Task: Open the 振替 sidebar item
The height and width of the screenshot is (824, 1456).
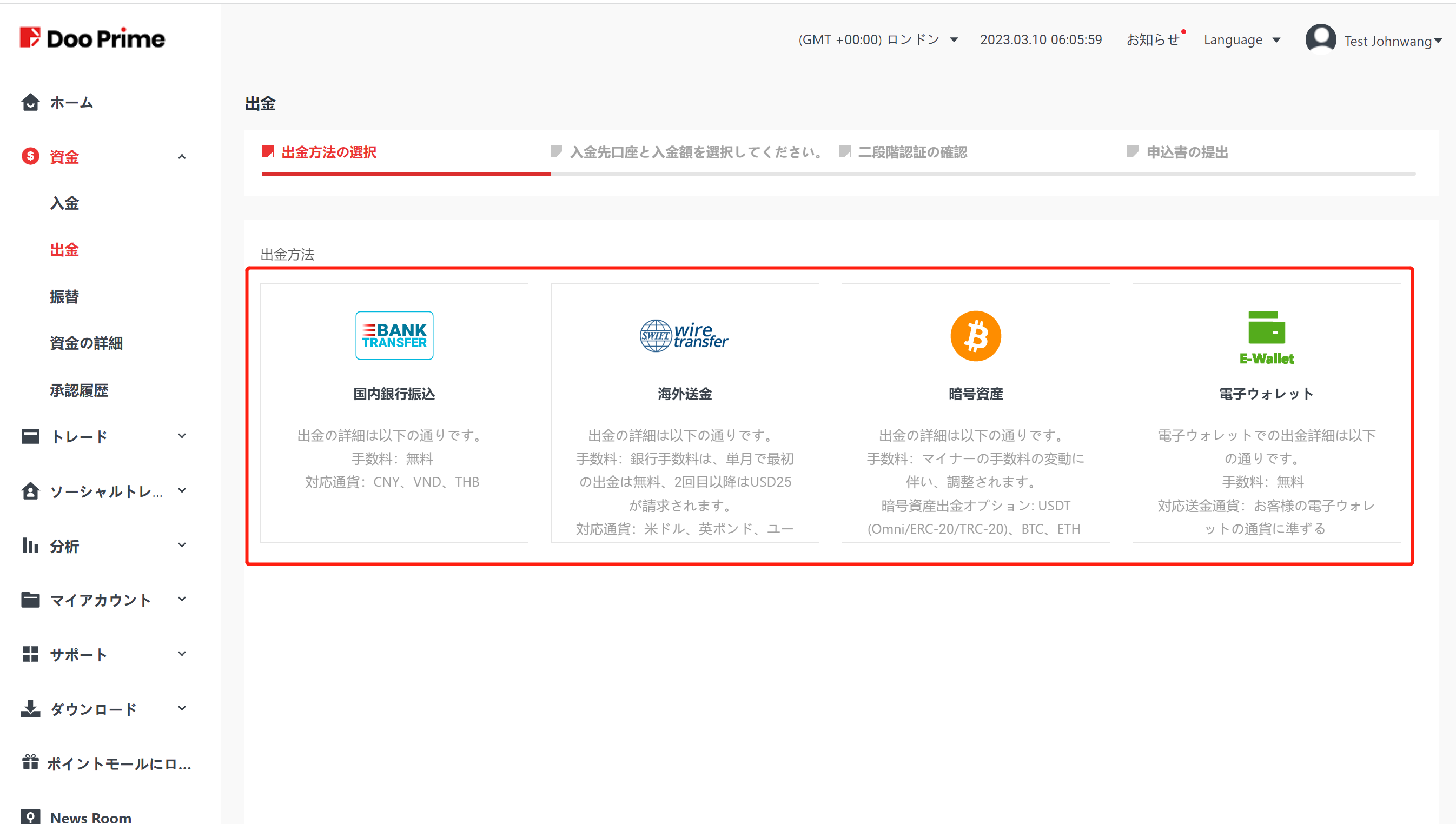Action: coord(64,296)
